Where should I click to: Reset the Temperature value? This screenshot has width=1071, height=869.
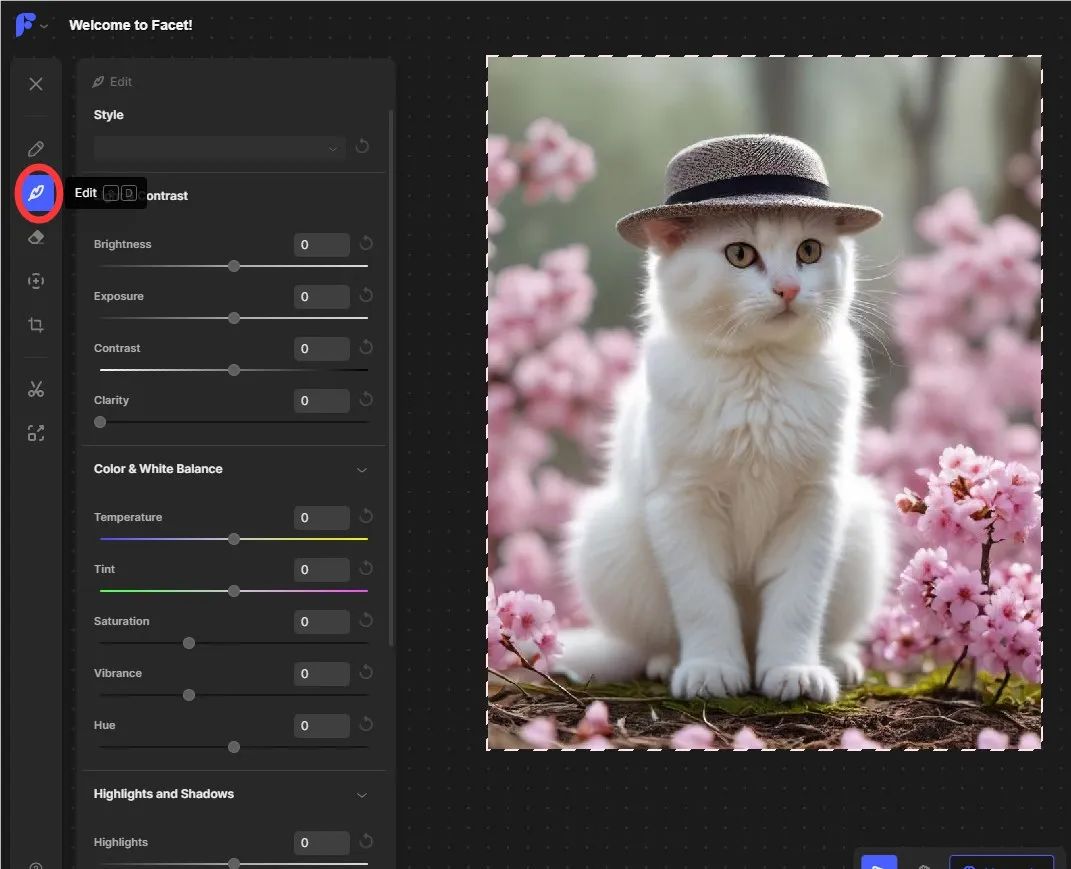click(366, 517)
